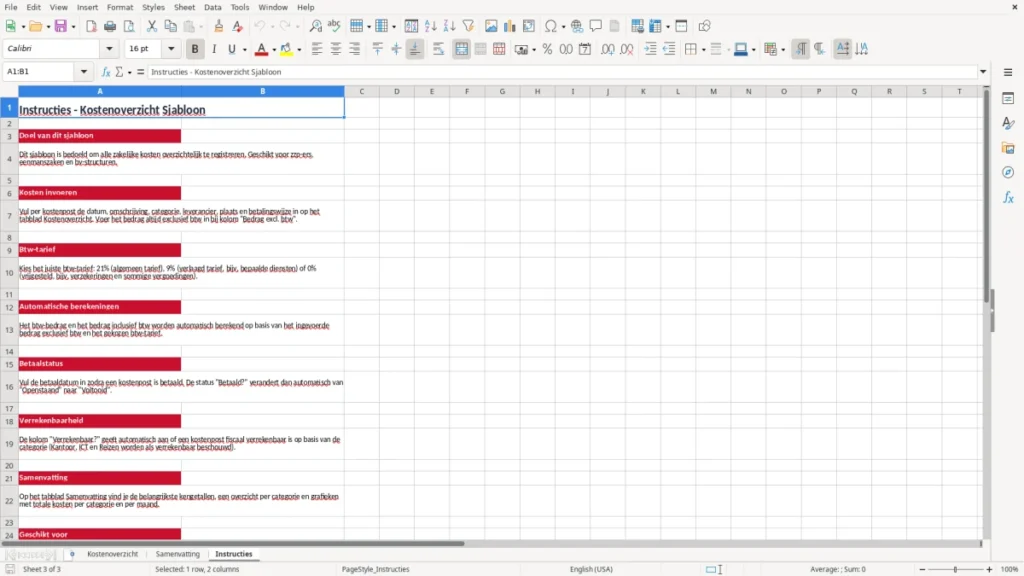Click the zoom slider handle

955,569
